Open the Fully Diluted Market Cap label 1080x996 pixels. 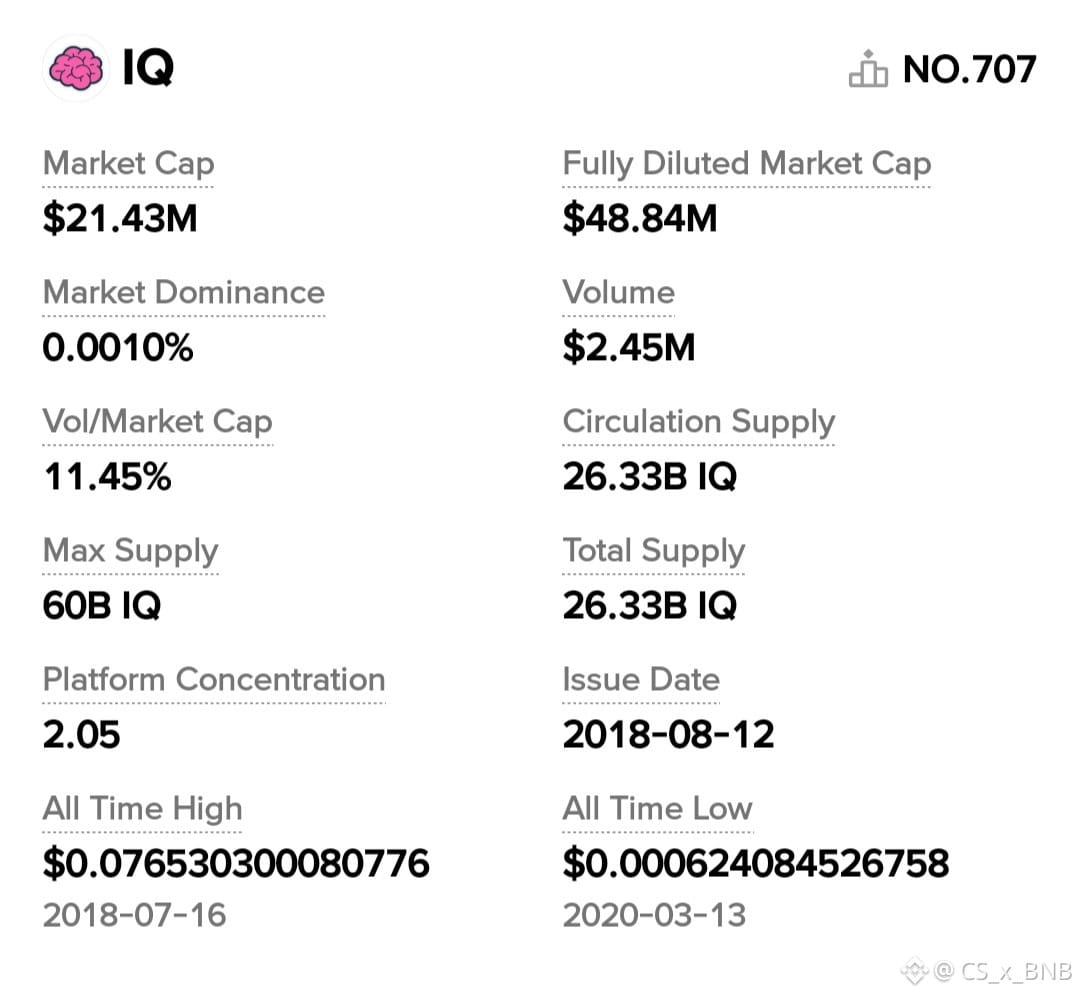pos(747,164)
